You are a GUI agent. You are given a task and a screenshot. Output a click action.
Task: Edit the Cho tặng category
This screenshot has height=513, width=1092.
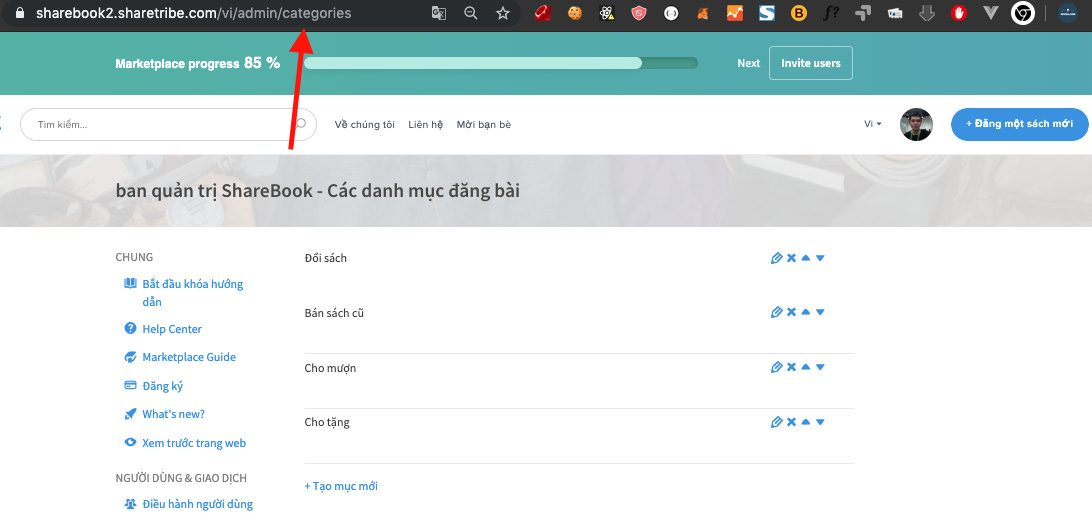pos(777,422)
